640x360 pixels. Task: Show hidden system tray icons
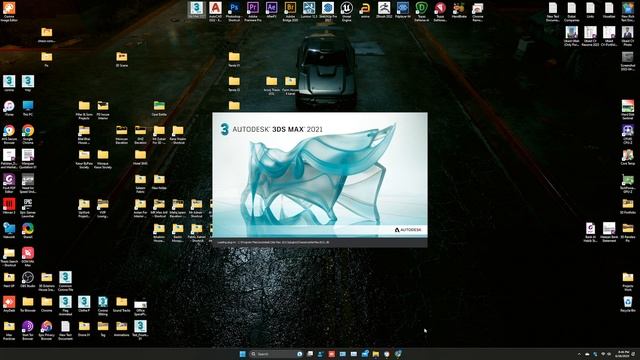point(579,354)
